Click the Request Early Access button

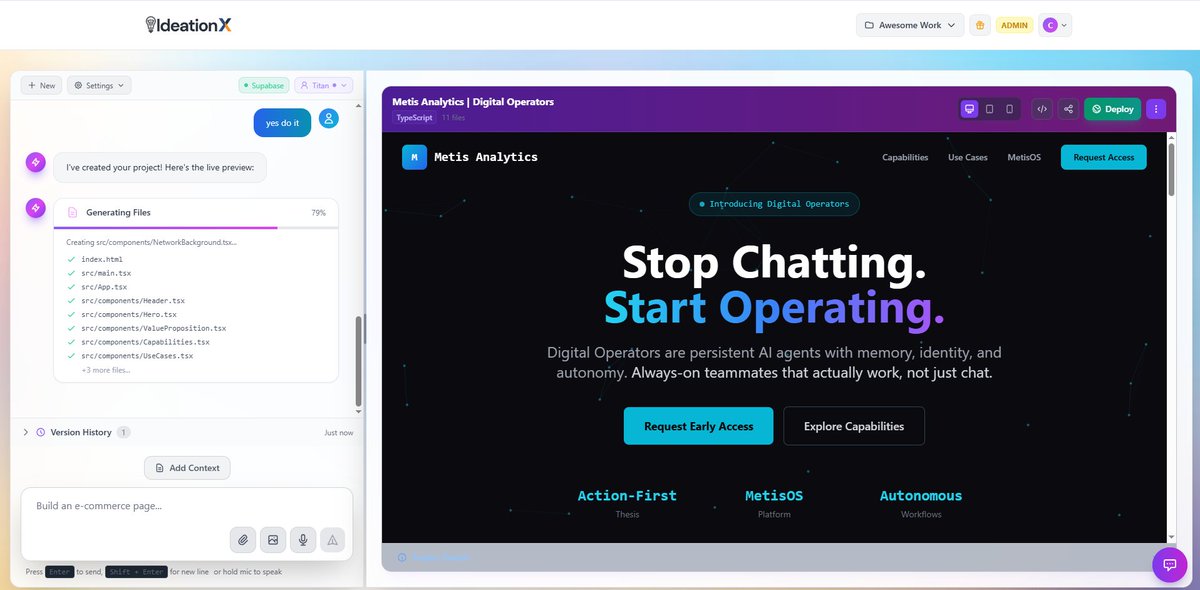(x=698, y=425)
